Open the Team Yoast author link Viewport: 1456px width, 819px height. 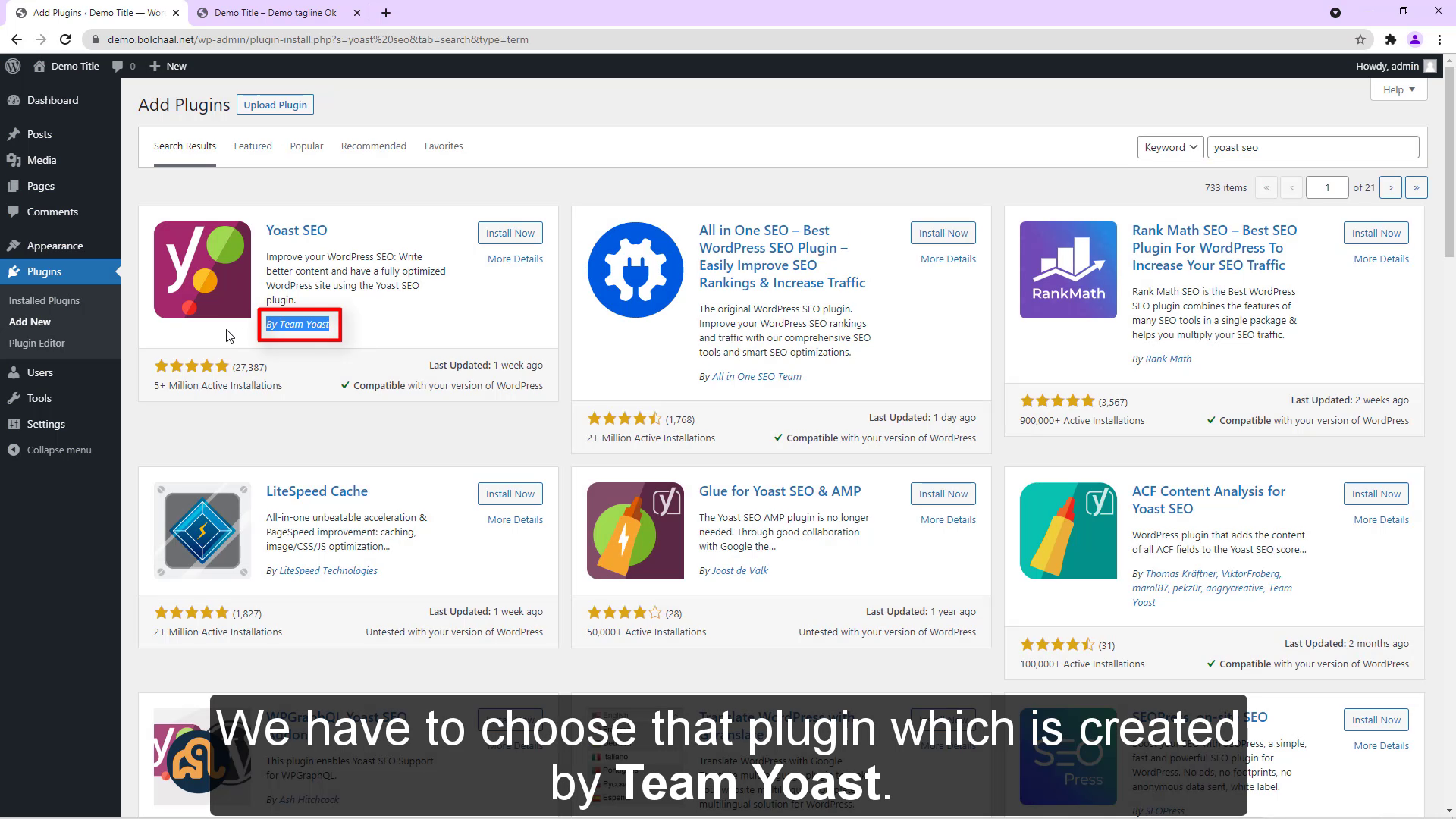[x=304, y=325]
